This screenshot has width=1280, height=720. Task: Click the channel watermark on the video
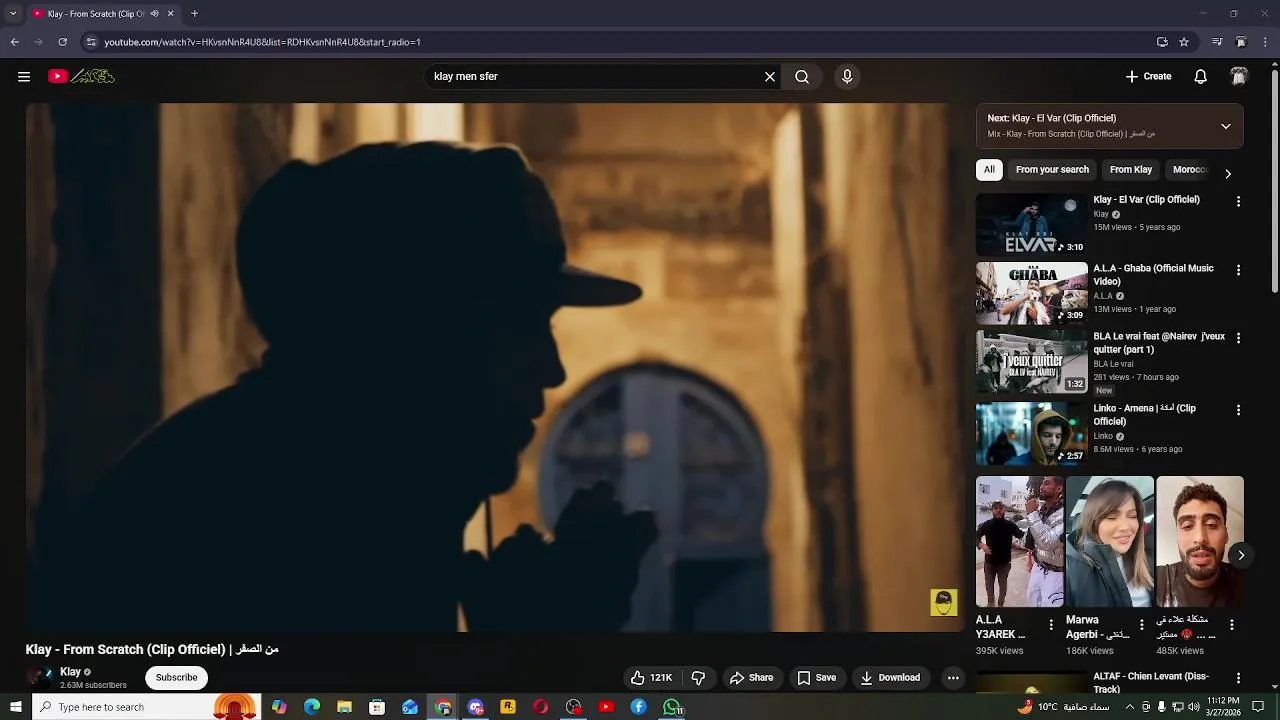tap(943, 602)
